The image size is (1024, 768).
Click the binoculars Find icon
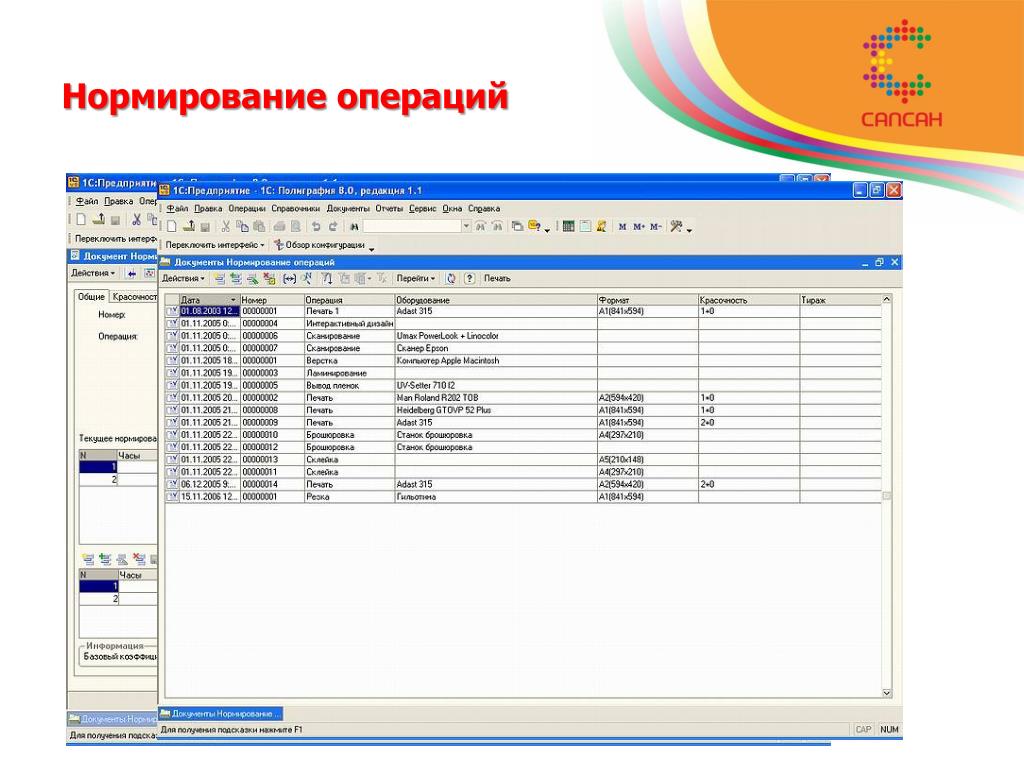click(354, 227)
